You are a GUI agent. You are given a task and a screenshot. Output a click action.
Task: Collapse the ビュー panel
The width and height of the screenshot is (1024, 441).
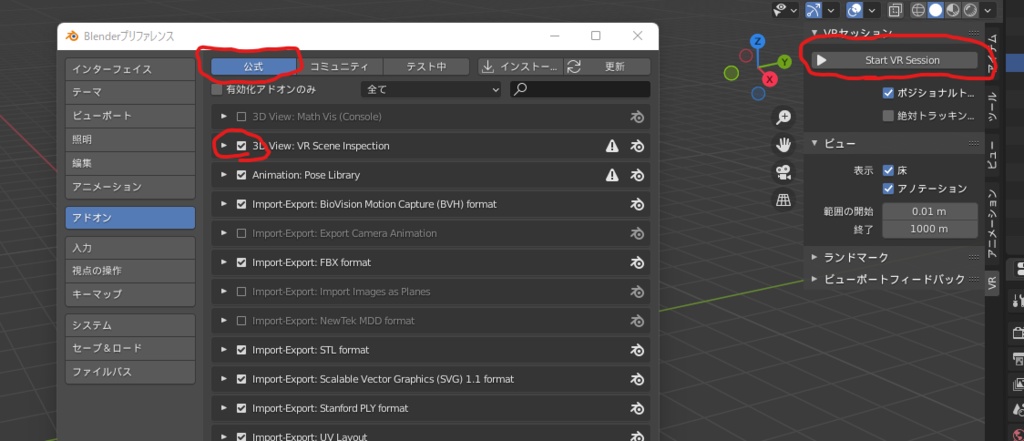click(x=814, y=143)
